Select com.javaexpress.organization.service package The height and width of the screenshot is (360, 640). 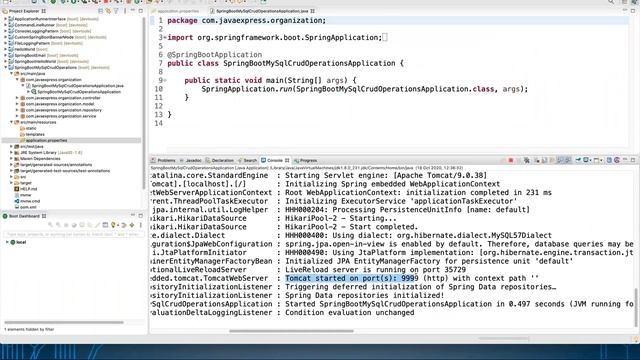(61, 116)
